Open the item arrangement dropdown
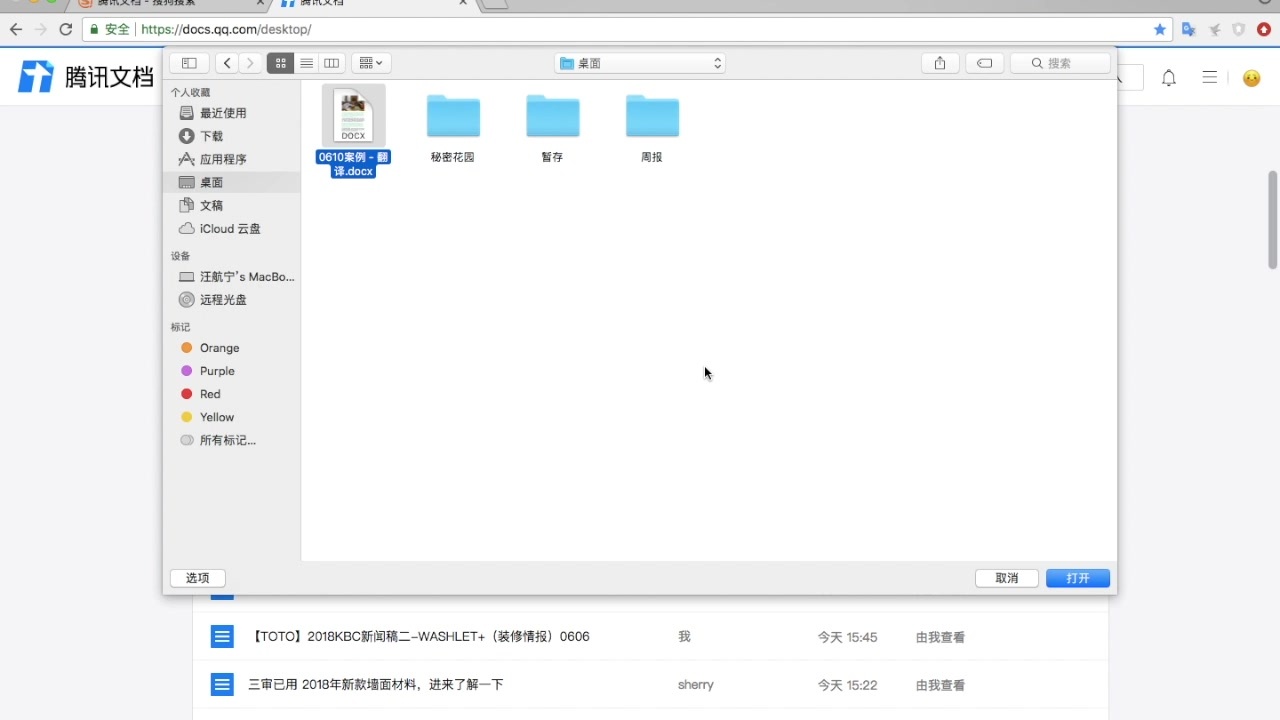The image size is (1280, 720). (x=371, y=63)
